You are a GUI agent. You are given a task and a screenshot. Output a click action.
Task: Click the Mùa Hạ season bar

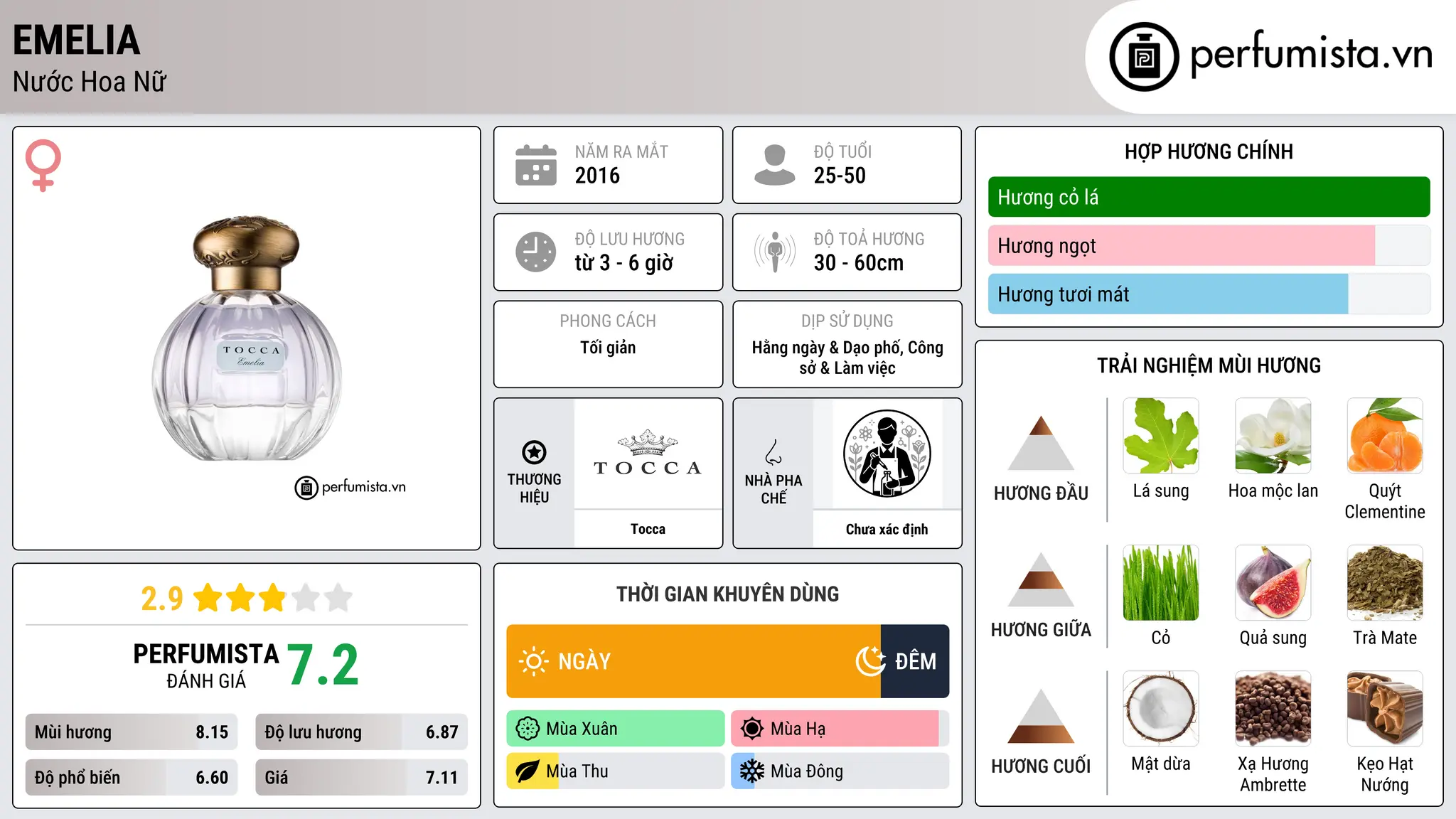click(840, 729)
